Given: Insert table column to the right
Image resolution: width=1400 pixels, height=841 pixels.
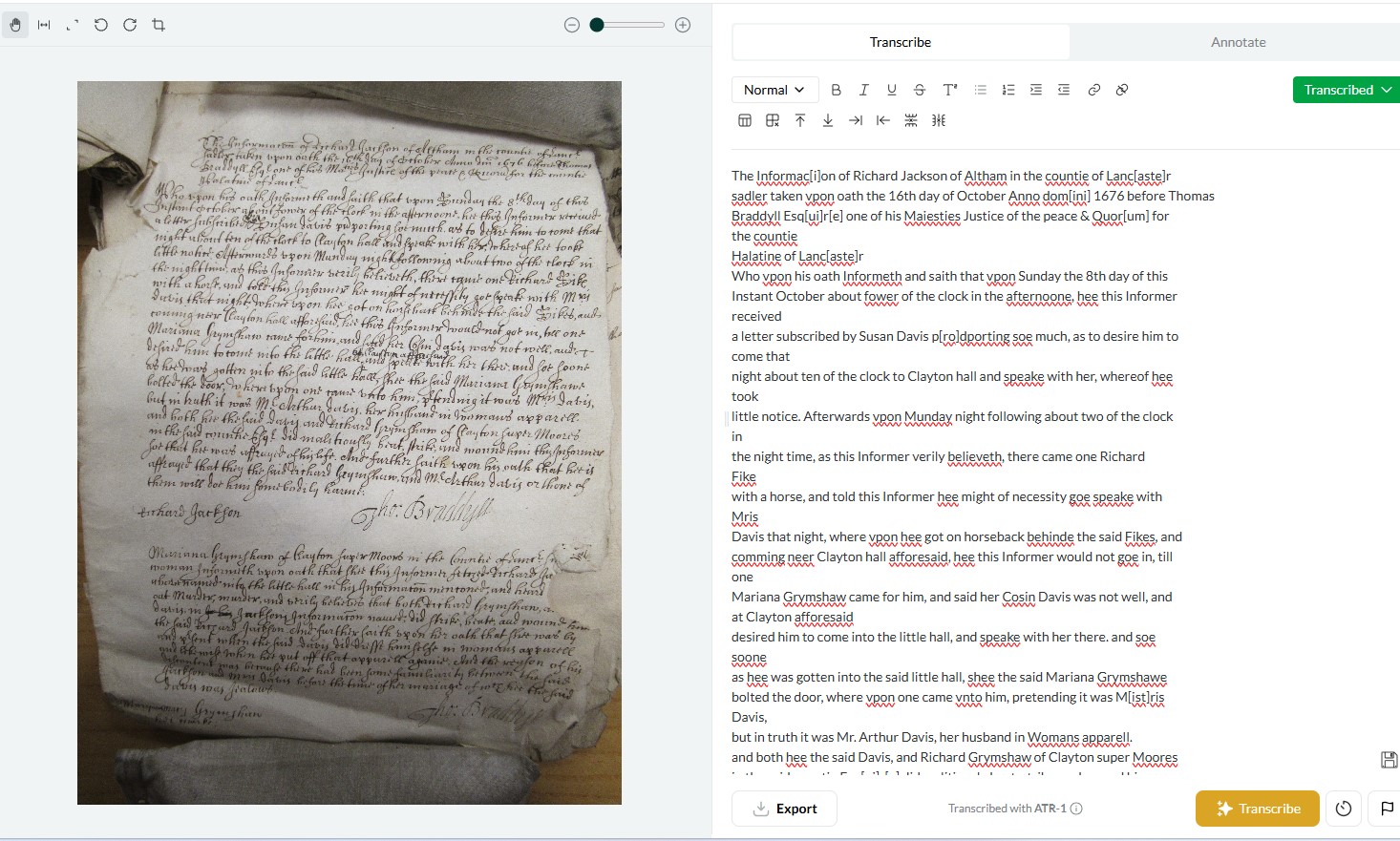Looking at the screenshot, I should click(x=856, y=120).
